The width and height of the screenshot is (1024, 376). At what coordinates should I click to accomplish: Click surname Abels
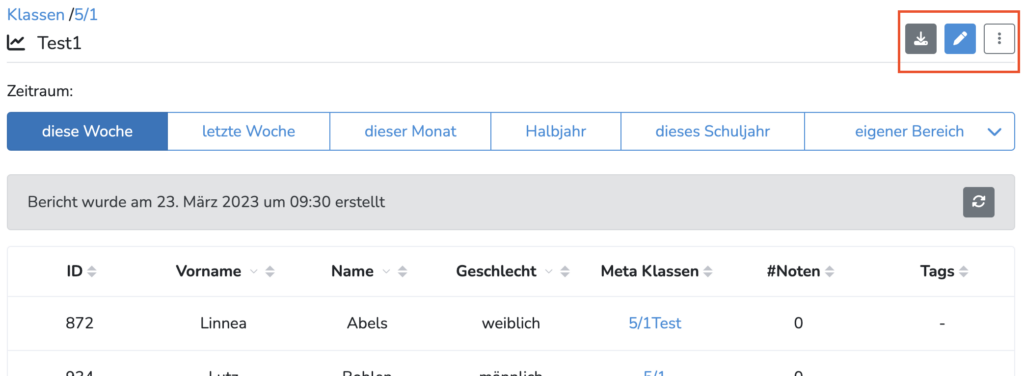(366, 322)
